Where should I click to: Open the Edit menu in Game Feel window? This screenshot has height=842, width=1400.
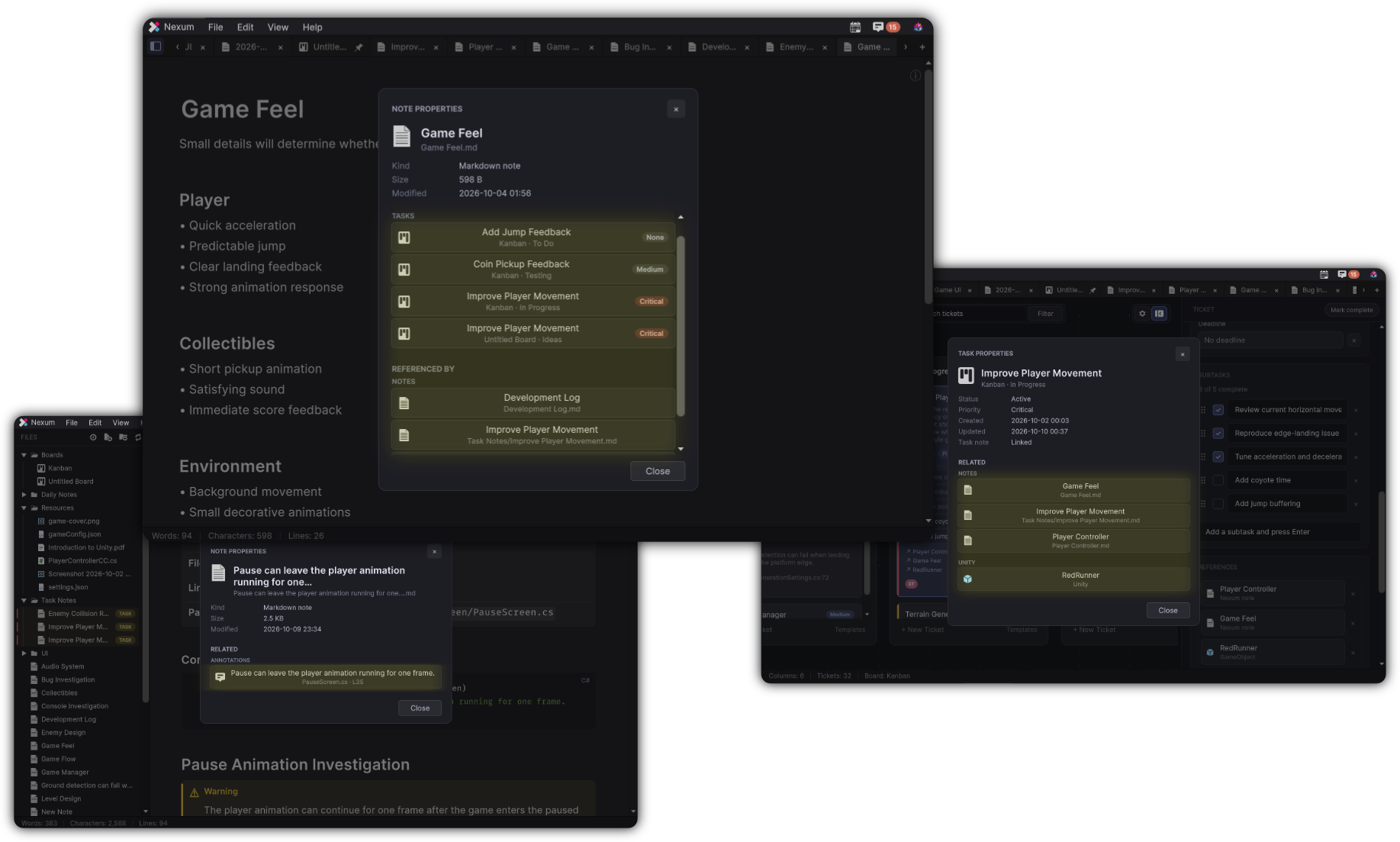click(x=245, y=27)
